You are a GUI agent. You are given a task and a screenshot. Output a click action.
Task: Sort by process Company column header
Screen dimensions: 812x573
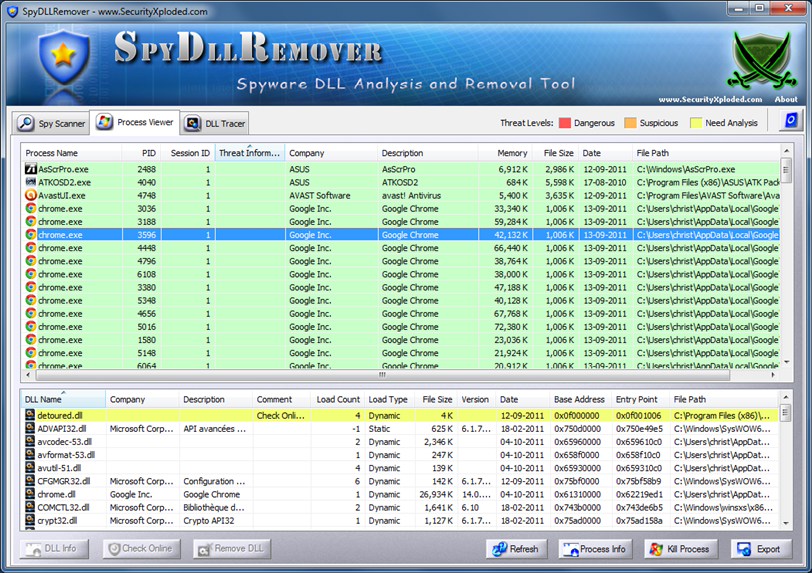[x=331, y=153]
